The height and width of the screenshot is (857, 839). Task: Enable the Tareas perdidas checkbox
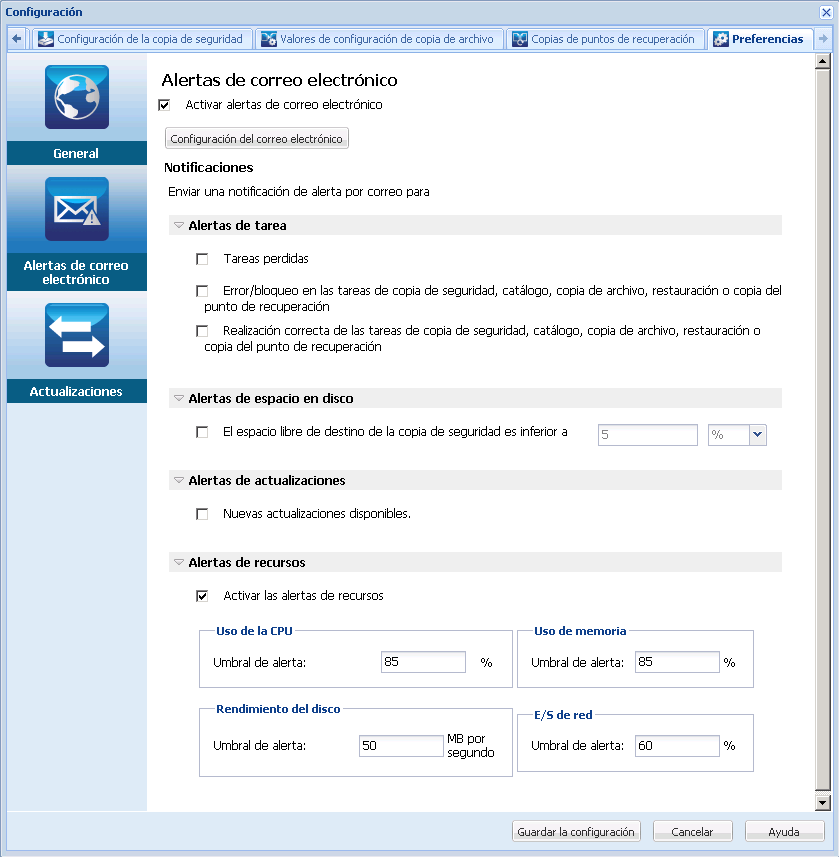pos(202,259)
